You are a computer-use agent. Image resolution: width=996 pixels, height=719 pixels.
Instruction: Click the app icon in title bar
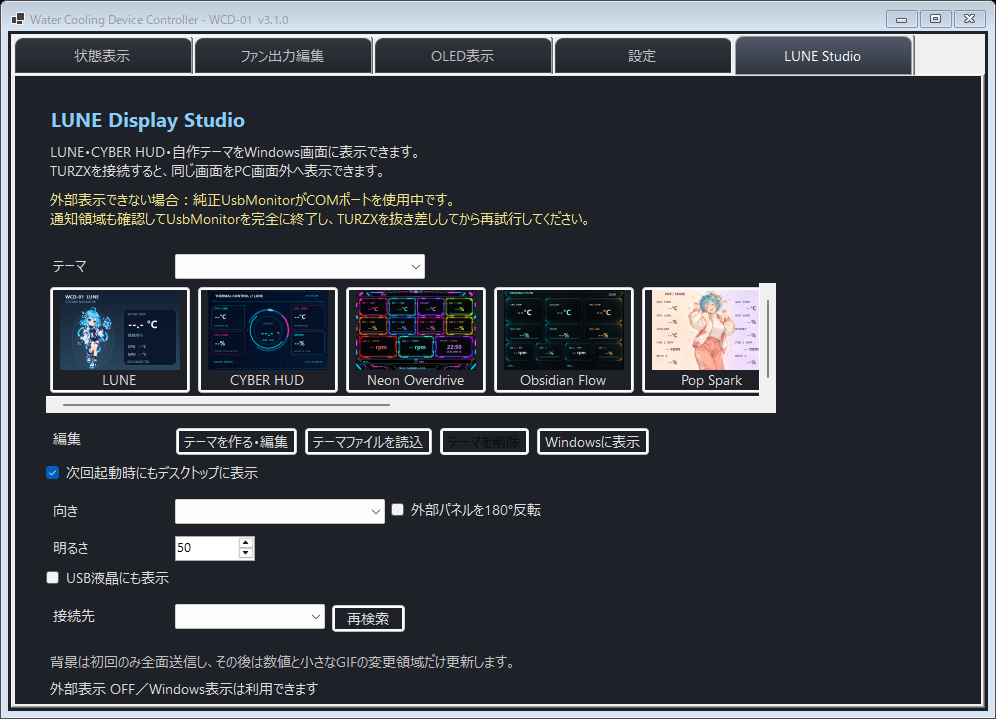[18, 19]
